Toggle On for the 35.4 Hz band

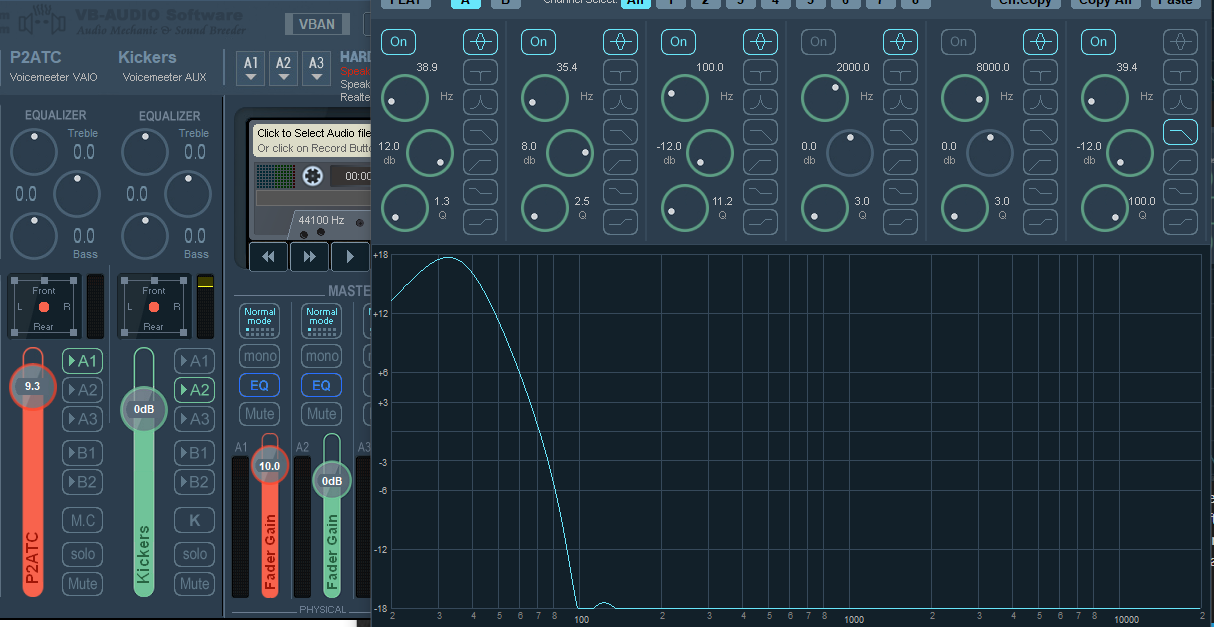tap(539, 42)
